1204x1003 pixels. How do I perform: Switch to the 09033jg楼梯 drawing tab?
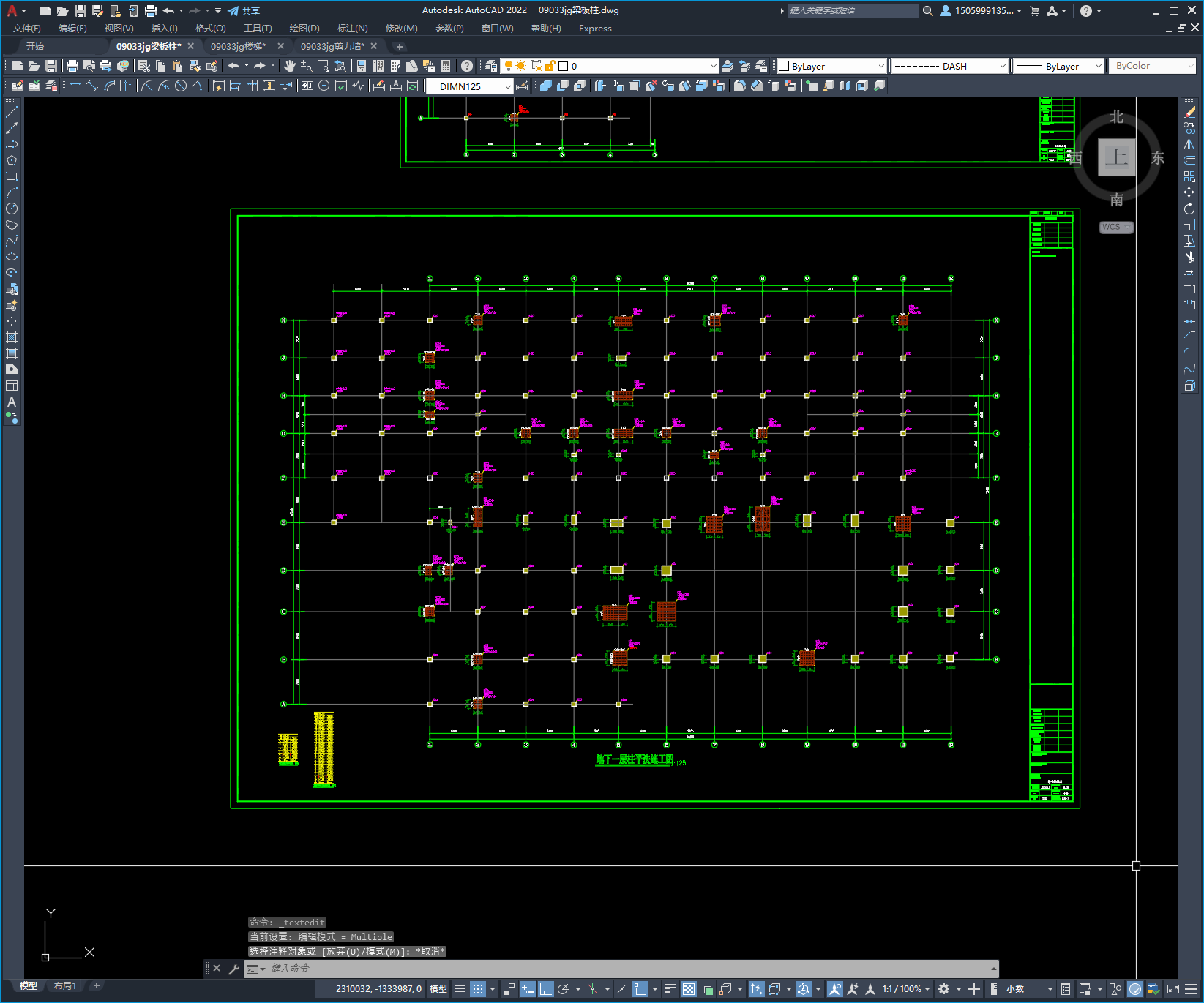tap(238, 46)
